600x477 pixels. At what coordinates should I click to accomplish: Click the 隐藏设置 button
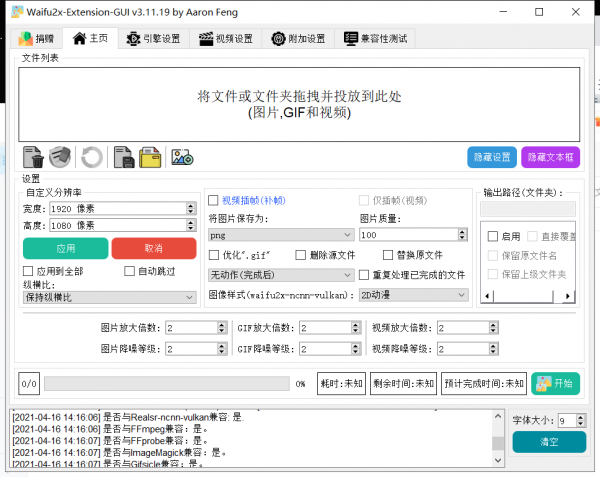(x=492, y=157)
